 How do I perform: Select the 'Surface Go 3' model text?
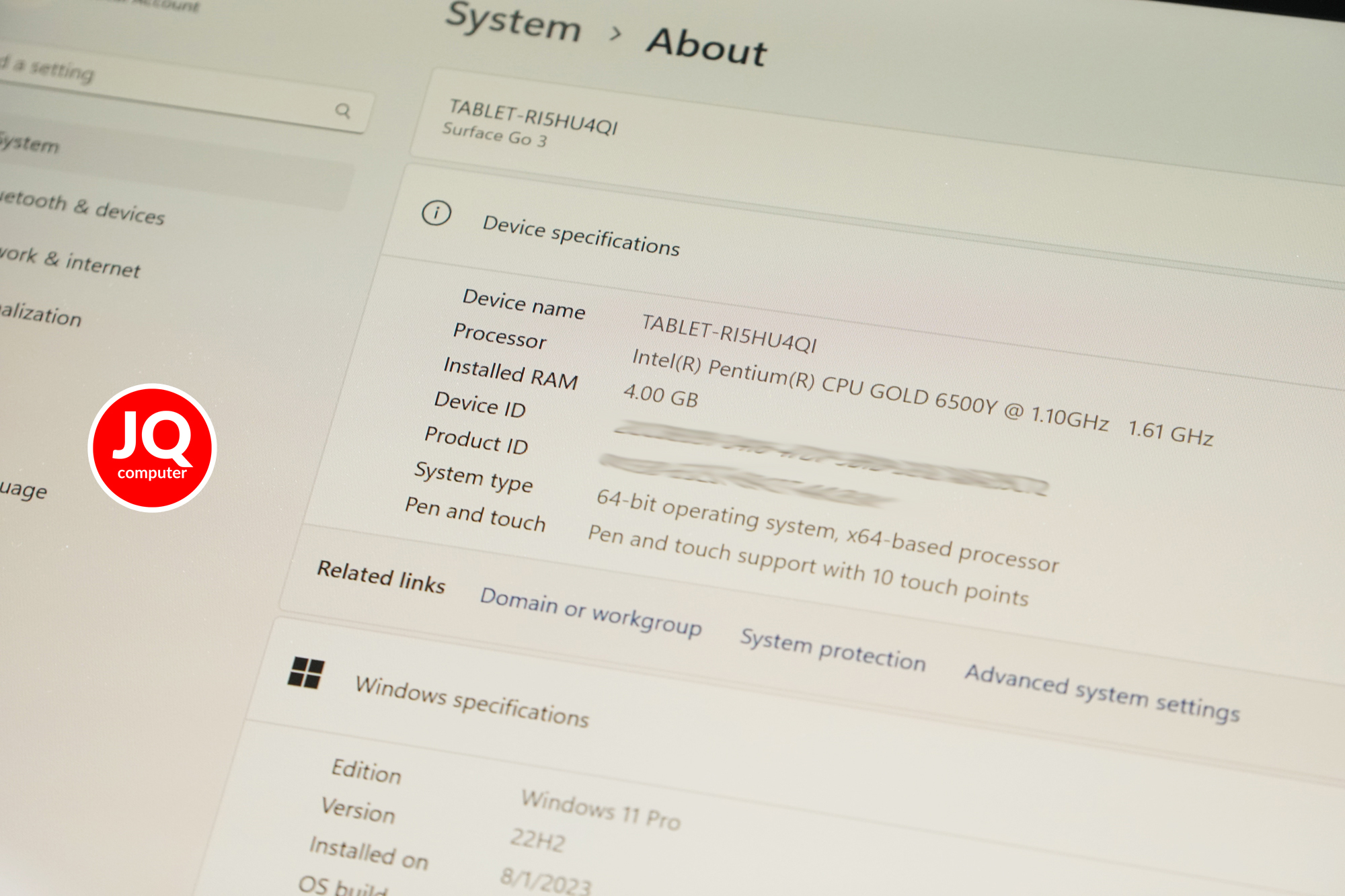tap(494, 135)
